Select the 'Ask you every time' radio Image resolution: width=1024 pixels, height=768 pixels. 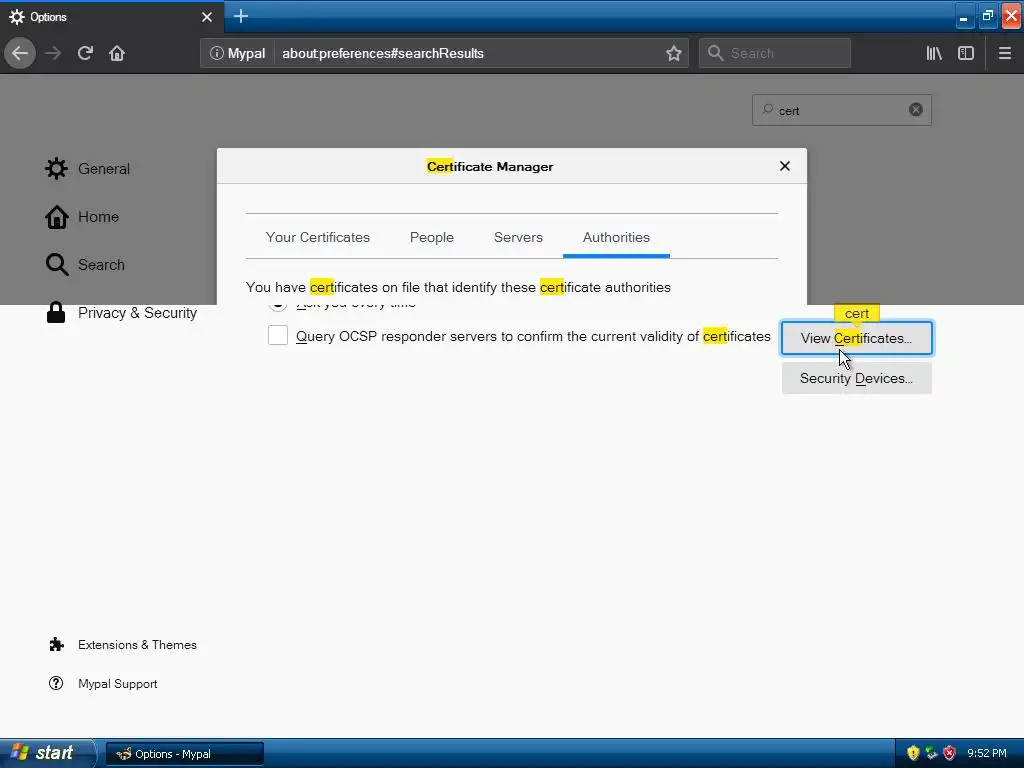pyautogui.click(x=278, y=306)
